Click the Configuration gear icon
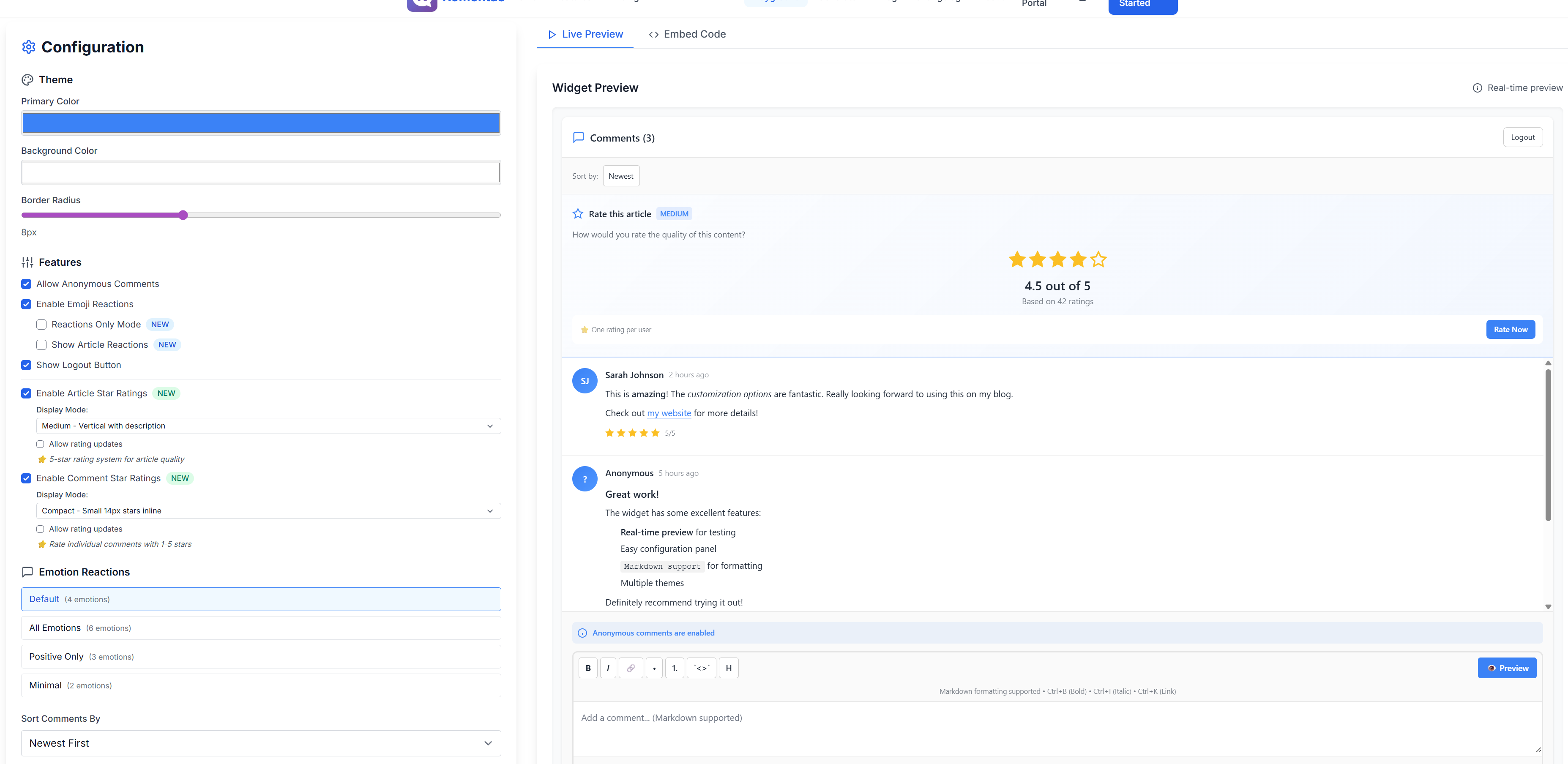 pyautogui.click(x=28, y=47)
